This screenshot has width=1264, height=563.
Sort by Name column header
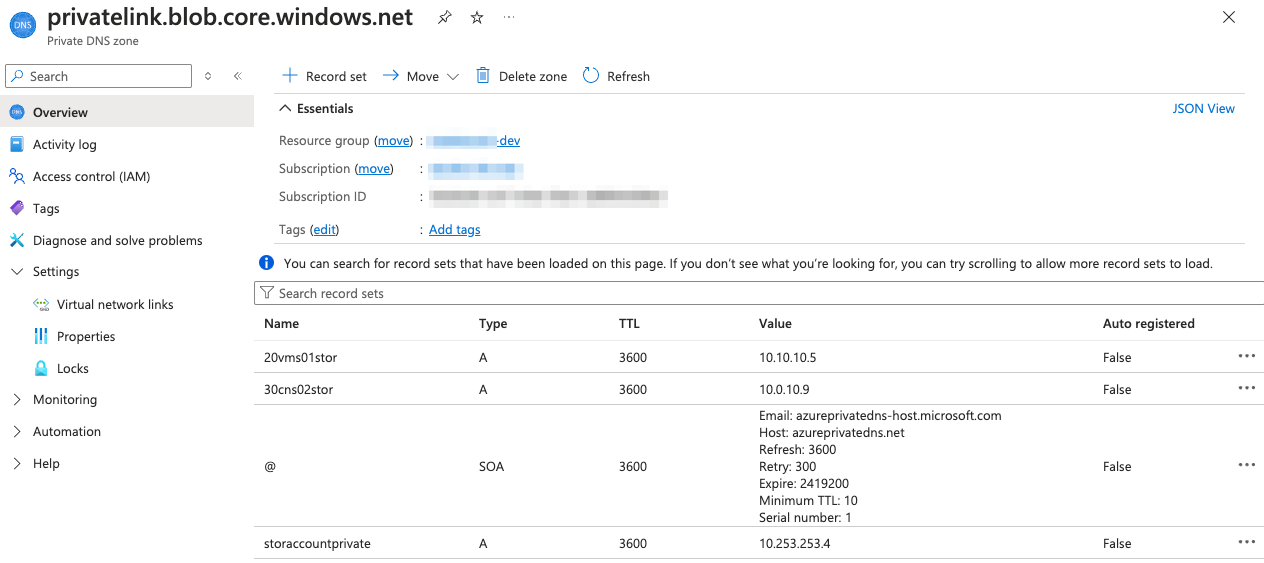(x=281, y=323)
